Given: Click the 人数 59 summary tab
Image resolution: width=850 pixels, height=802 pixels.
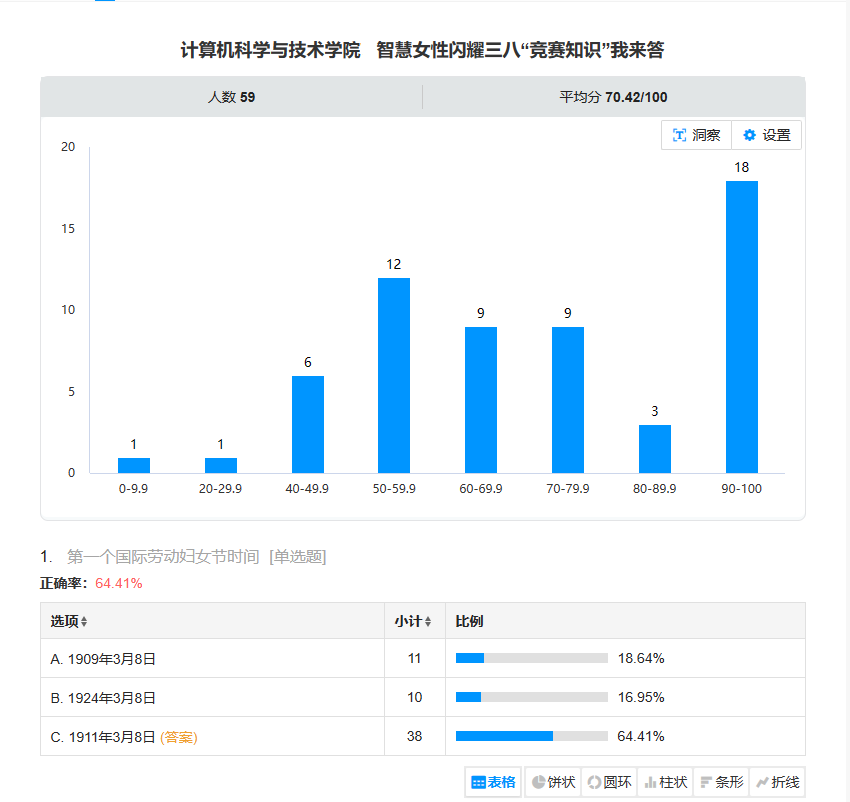Looking at the screenshot, I should [231, 97].
